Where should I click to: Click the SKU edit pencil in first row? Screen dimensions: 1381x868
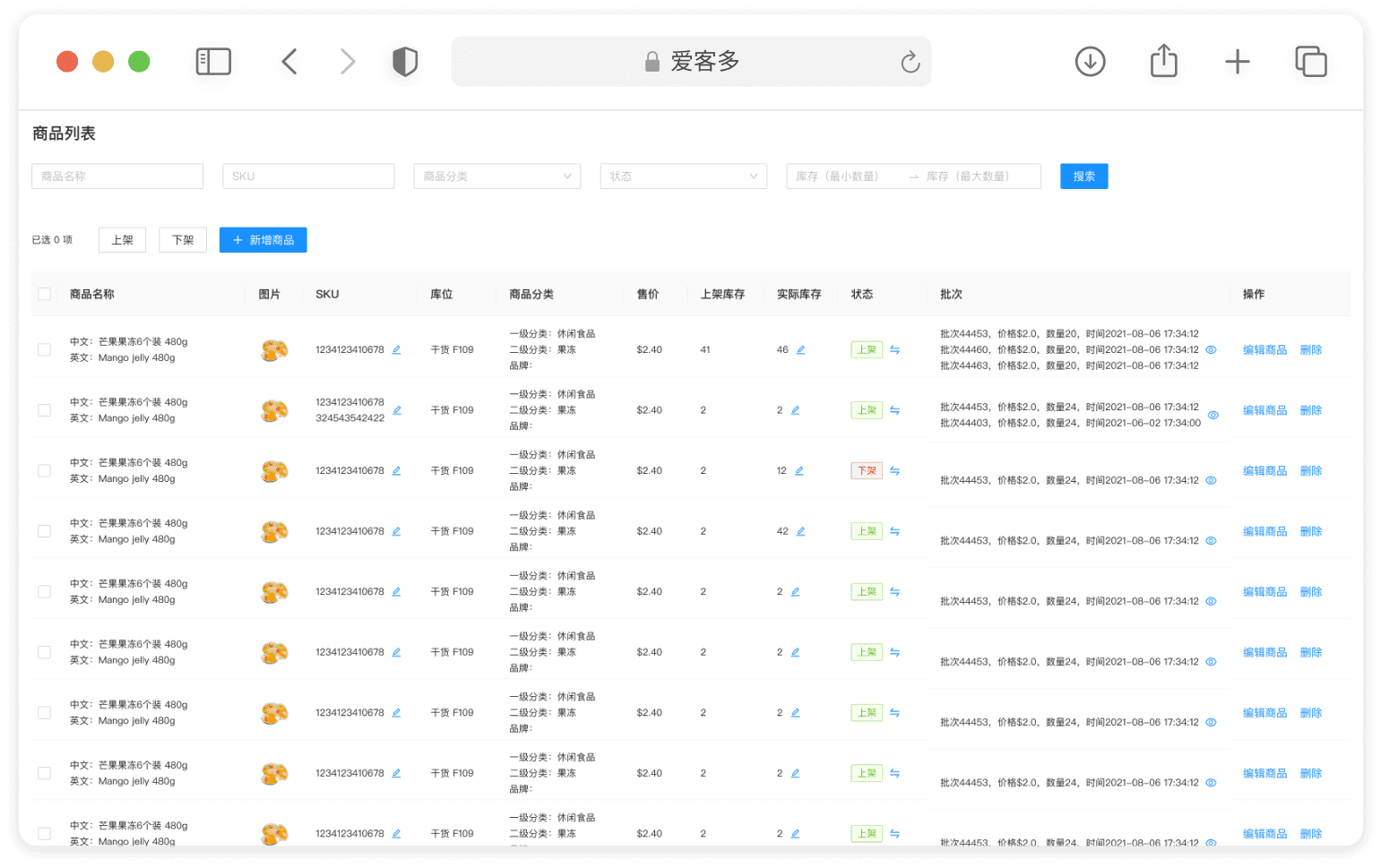(396, 350)
